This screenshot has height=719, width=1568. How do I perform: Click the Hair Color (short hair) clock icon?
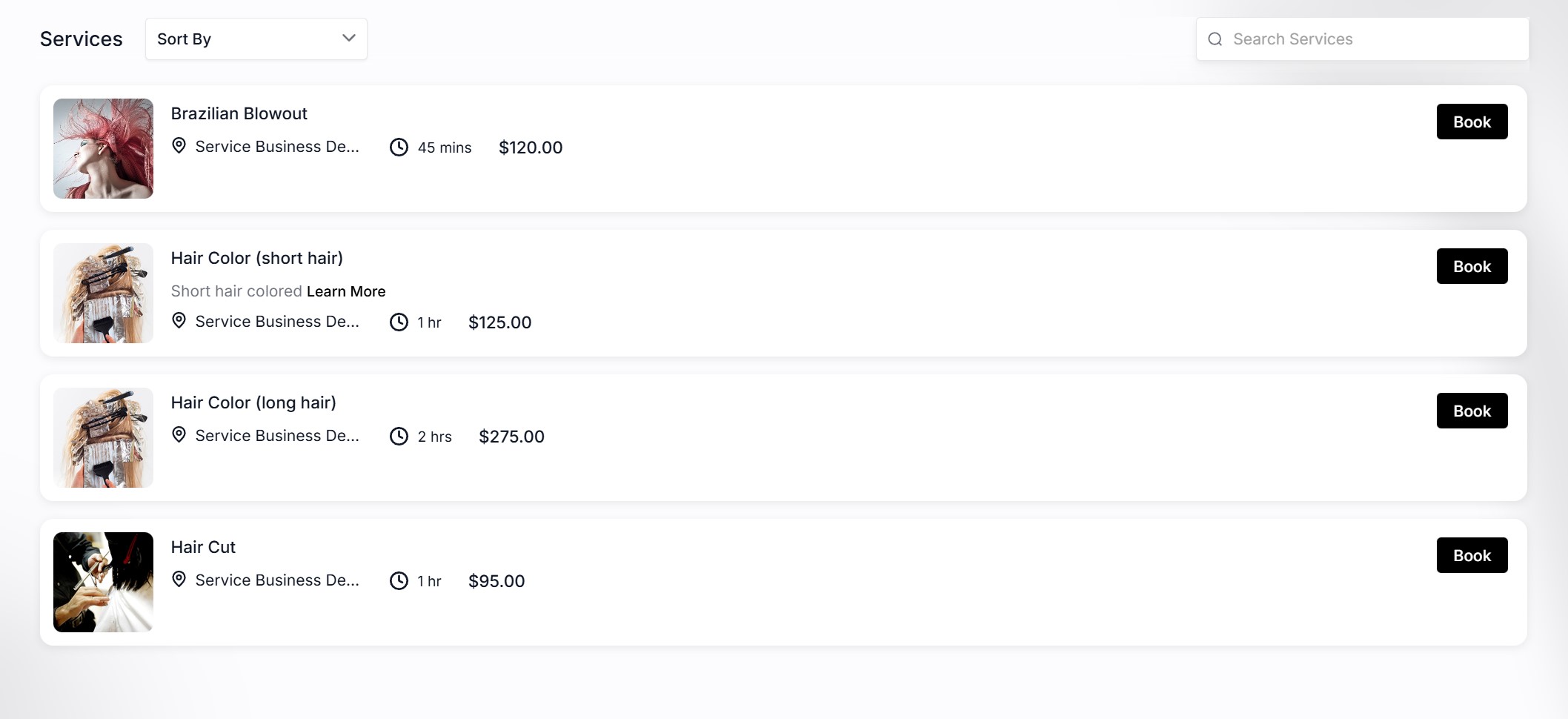click(x=399, y=322)
